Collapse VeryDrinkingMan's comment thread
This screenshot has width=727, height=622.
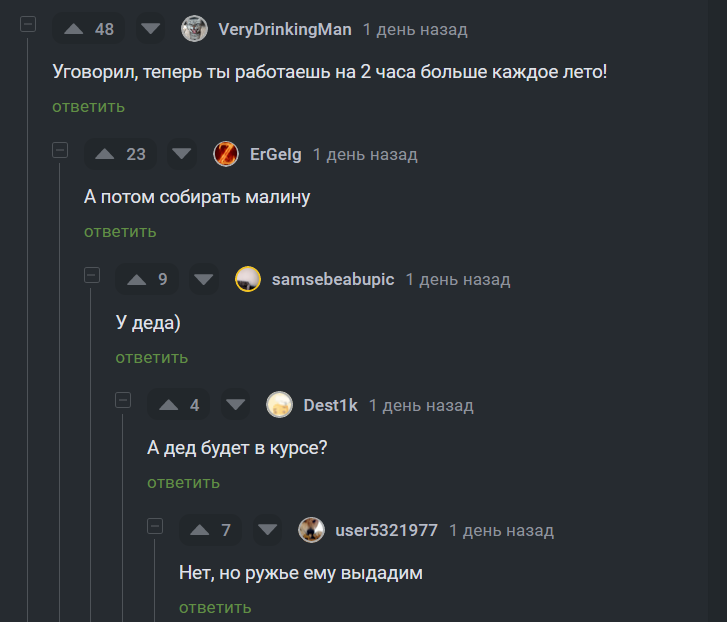click(28, 24)
